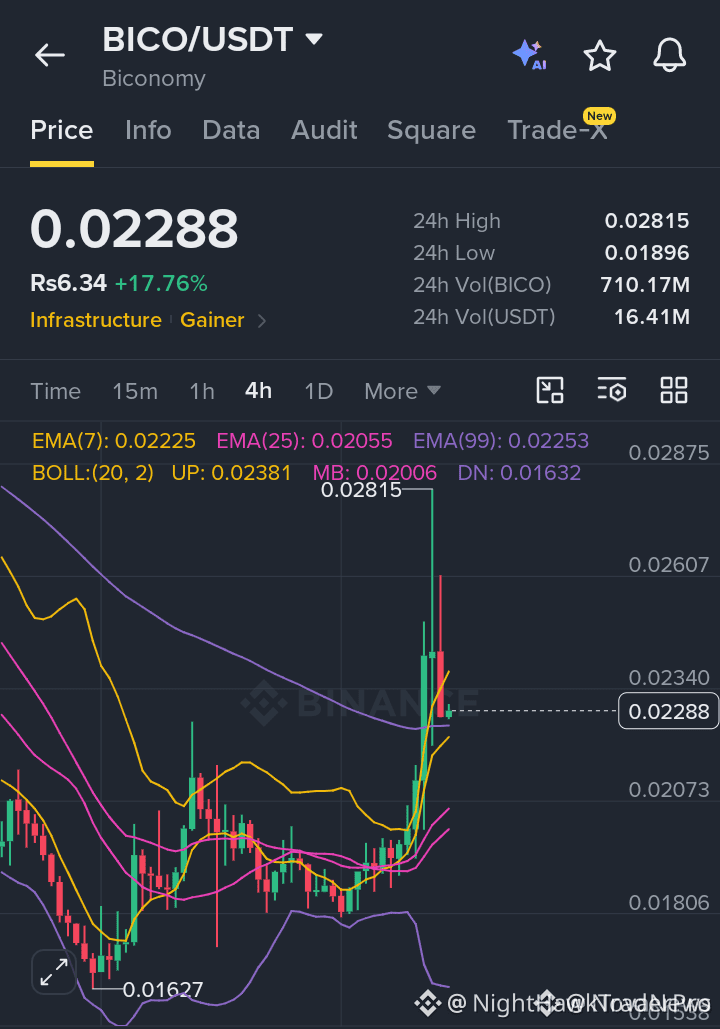Switch to the Price tab
The width and height of the screenshot is (720, 1029).
click(x=62, y=130)
